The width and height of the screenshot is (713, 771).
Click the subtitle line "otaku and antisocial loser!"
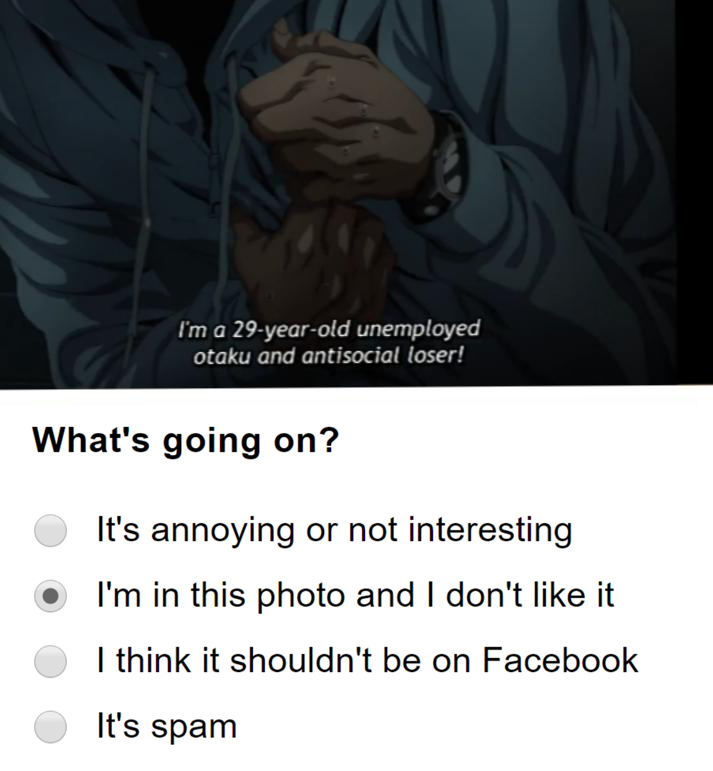(328, 356)
